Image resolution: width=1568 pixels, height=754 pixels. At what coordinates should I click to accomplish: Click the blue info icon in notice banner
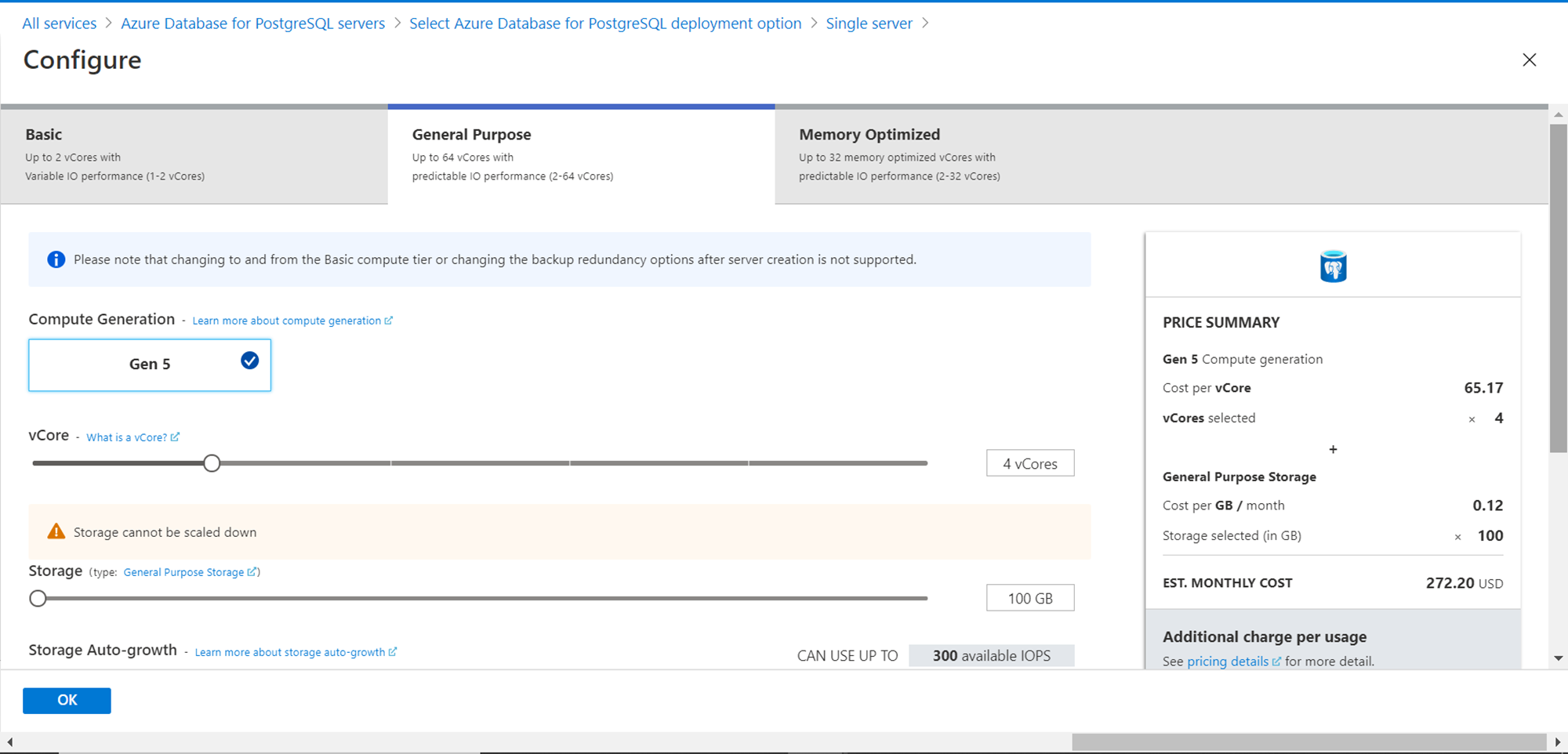point(56,259)
